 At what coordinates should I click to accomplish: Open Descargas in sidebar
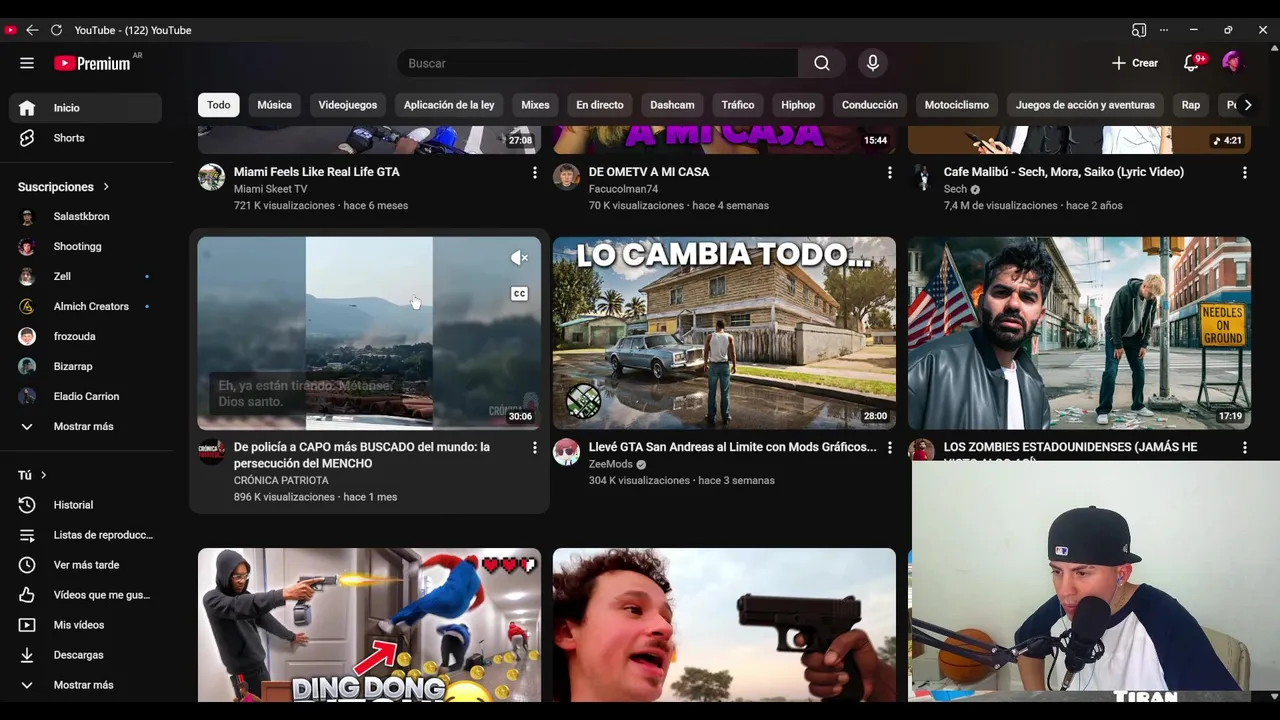[x=85, y=655]
